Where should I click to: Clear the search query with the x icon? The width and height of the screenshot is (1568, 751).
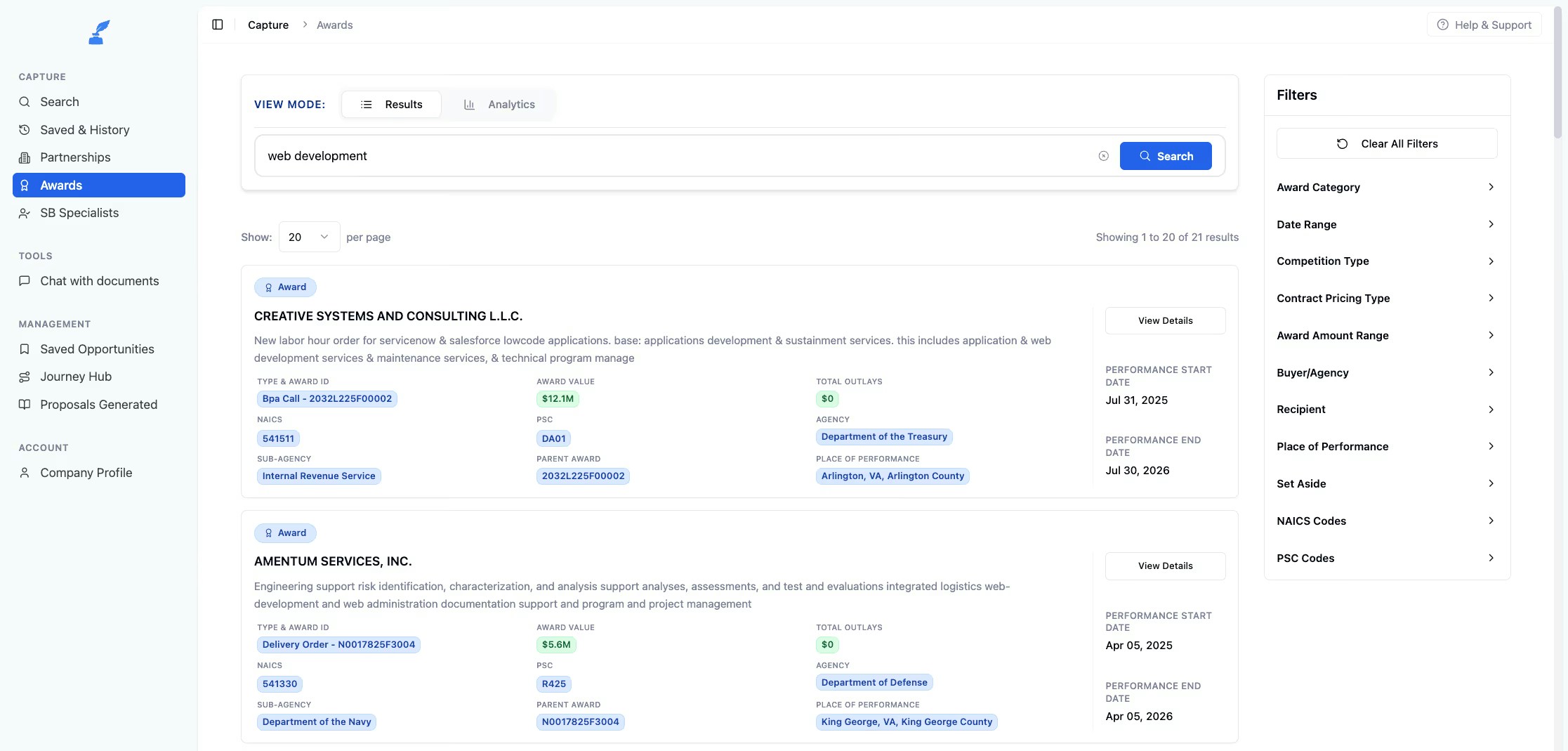[1103, 156]
